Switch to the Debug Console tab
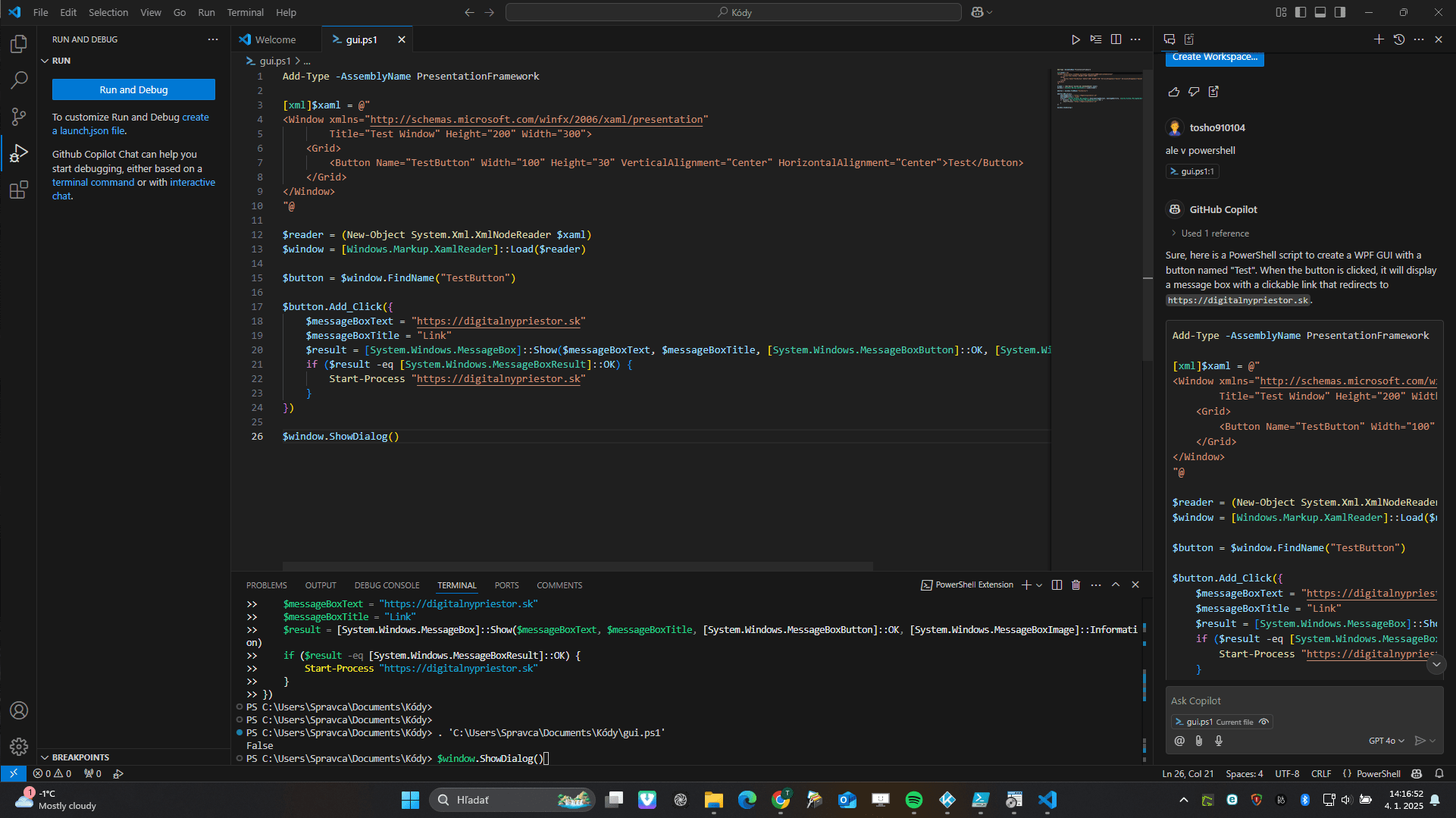The image size is (1456, 818). [387, 585]
